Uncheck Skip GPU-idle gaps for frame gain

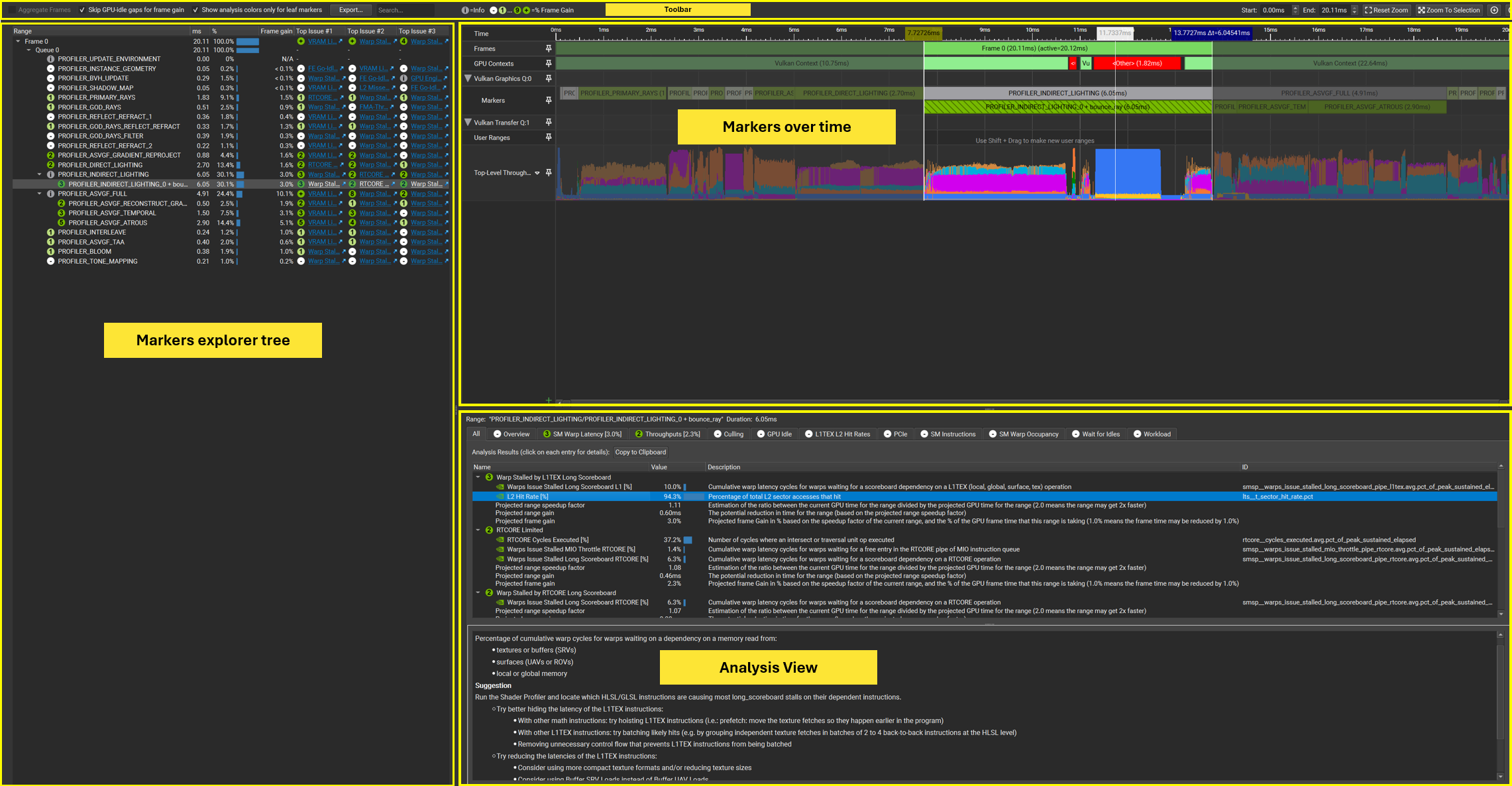(x=82, y=9)
